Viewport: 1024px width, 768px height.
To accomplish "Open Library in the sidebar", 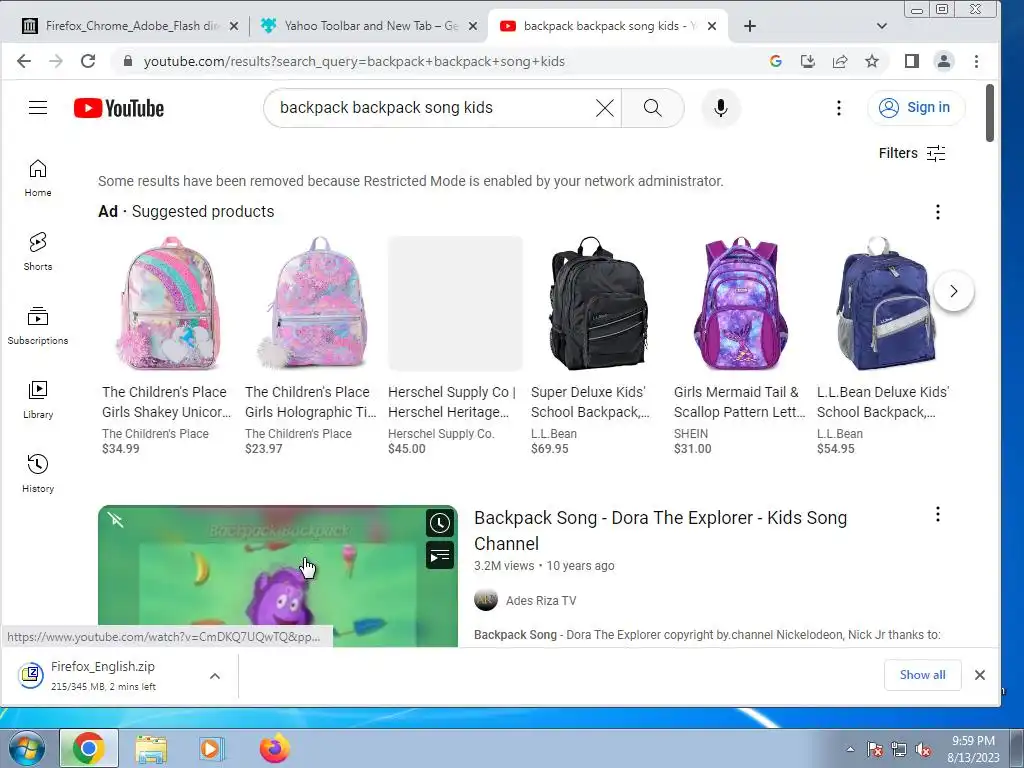I will tap(38, 399).
